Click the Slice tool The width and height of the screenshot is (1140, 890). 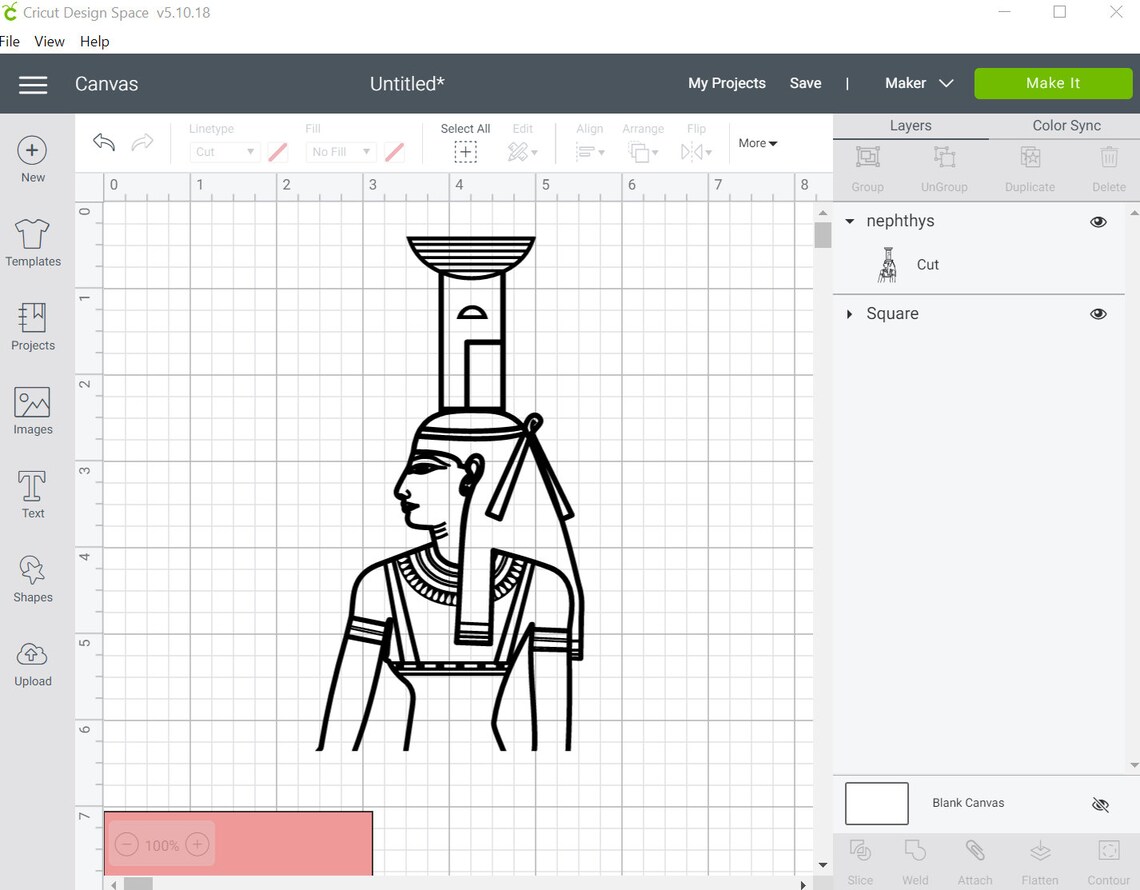click(x=860, y=858)
